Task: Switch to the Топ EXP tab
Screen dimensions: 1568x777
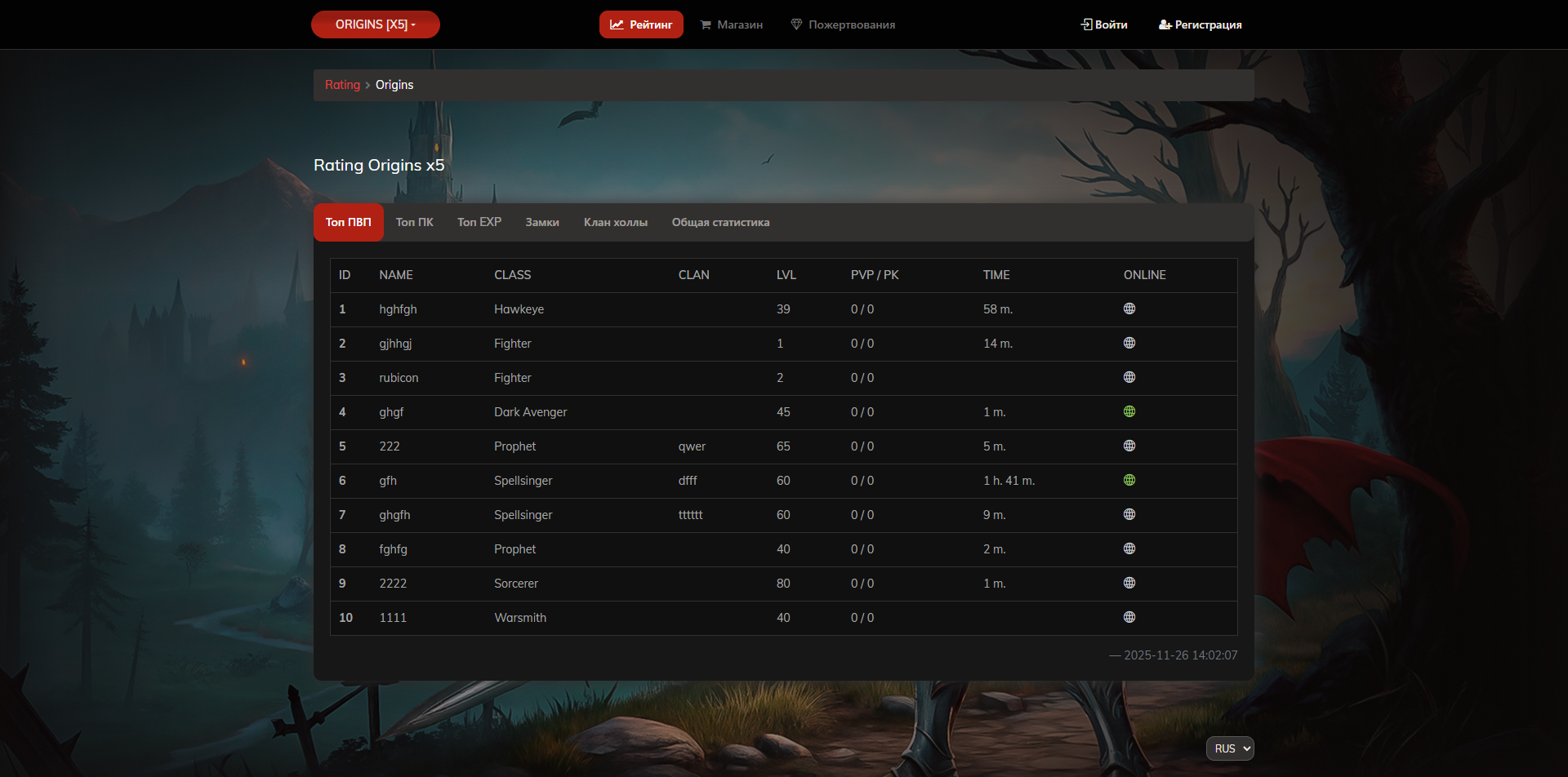Action: coord(479,223)
